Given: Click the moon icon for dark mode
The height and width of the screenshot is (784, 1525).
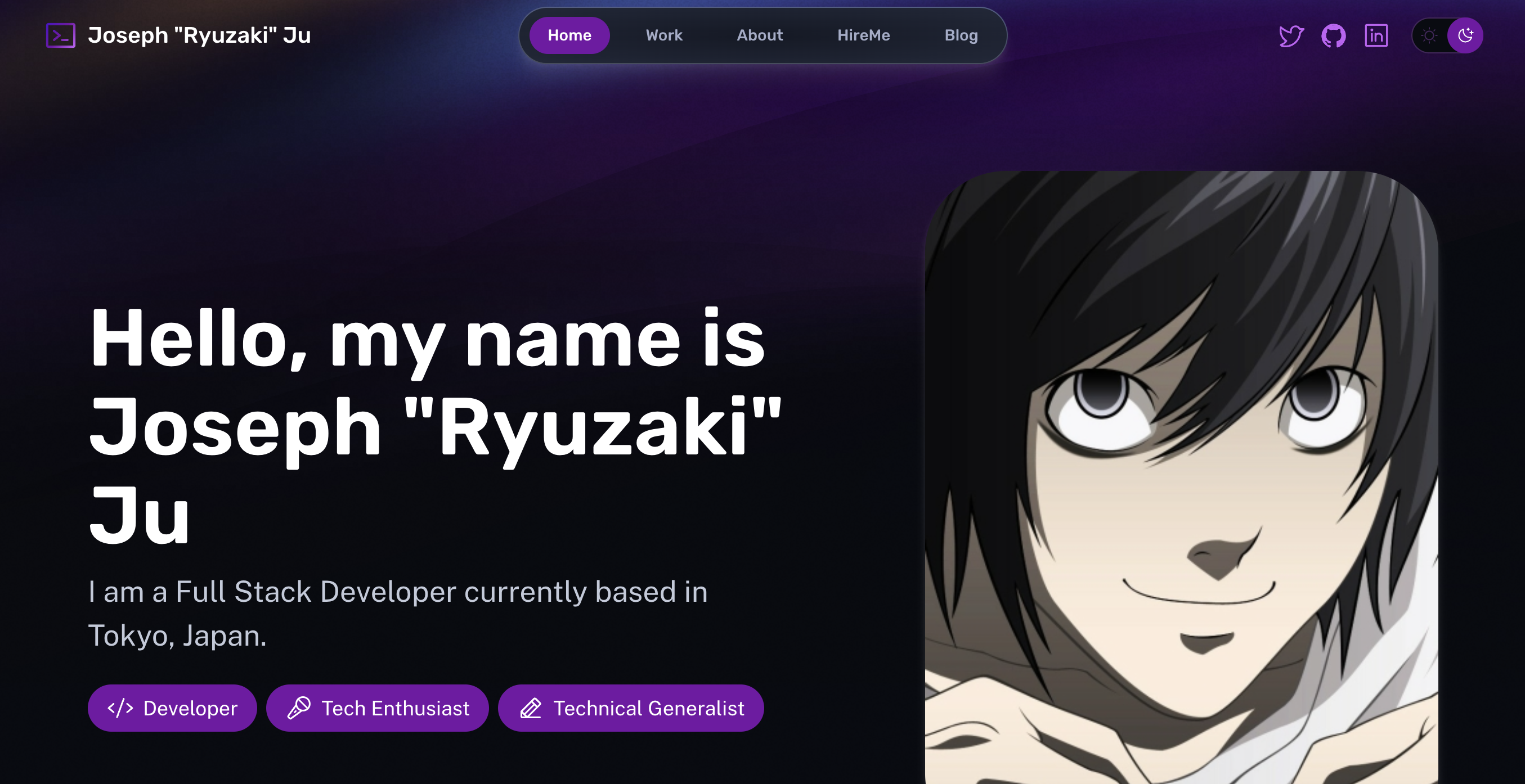Looking at the screenshot, I should click(x=1465, y=35).
